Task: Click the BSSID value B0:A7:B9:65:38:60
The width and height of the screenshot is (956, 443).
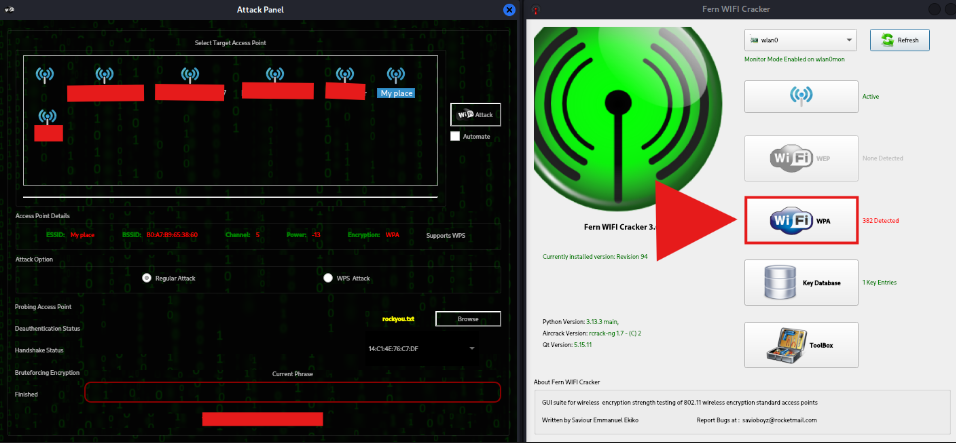Action: (172, 235)
